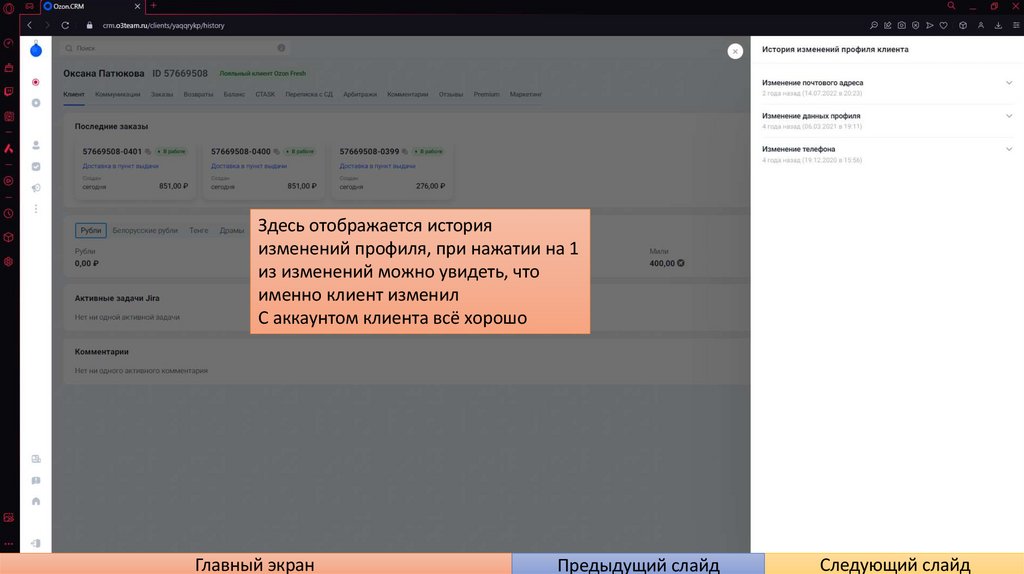Expand the Изменение данных профиля entry

(887, 121)
